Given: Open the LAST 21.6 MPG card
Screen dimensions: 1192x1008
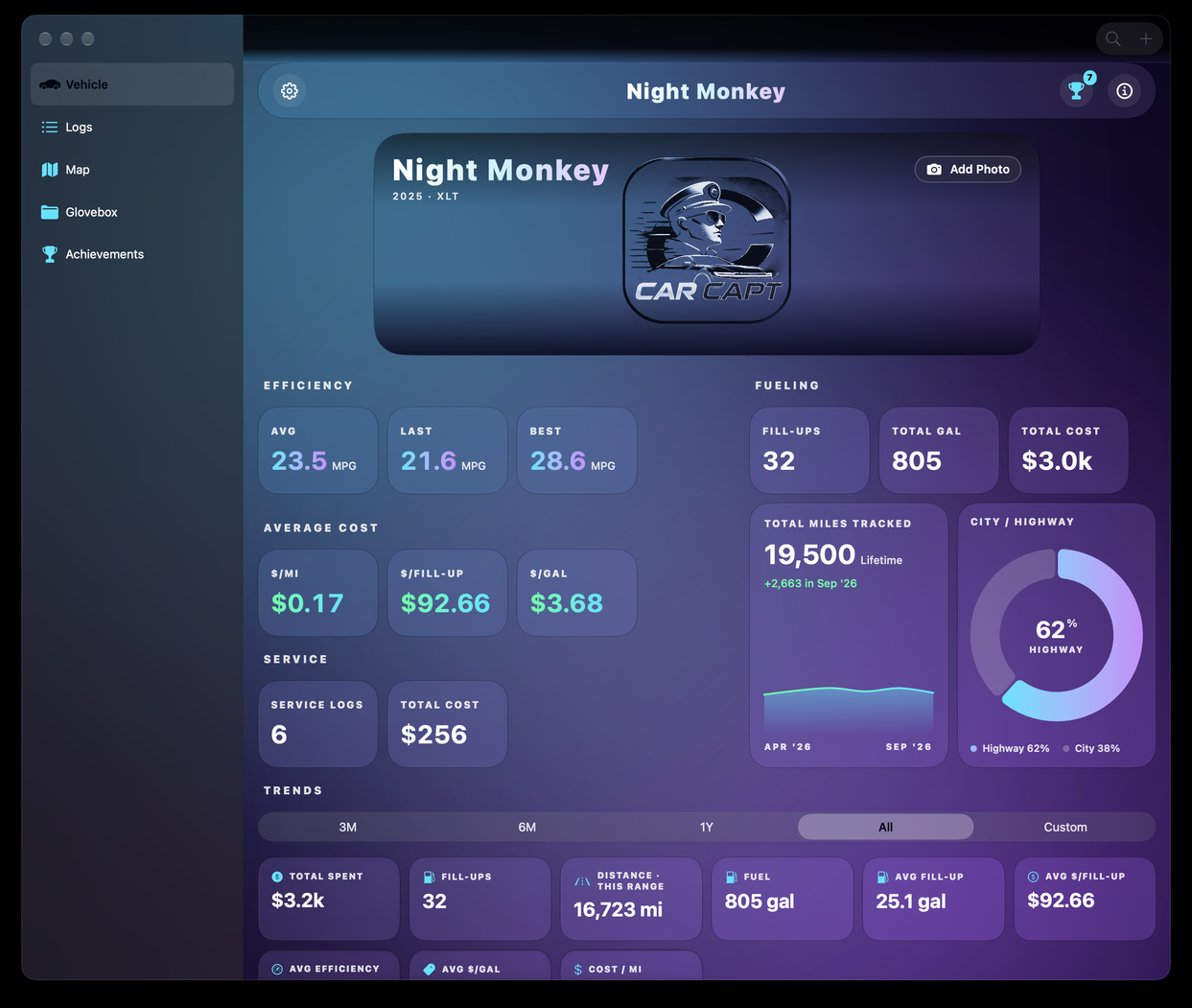Looking at the screenshot, I should click(448, 451).
